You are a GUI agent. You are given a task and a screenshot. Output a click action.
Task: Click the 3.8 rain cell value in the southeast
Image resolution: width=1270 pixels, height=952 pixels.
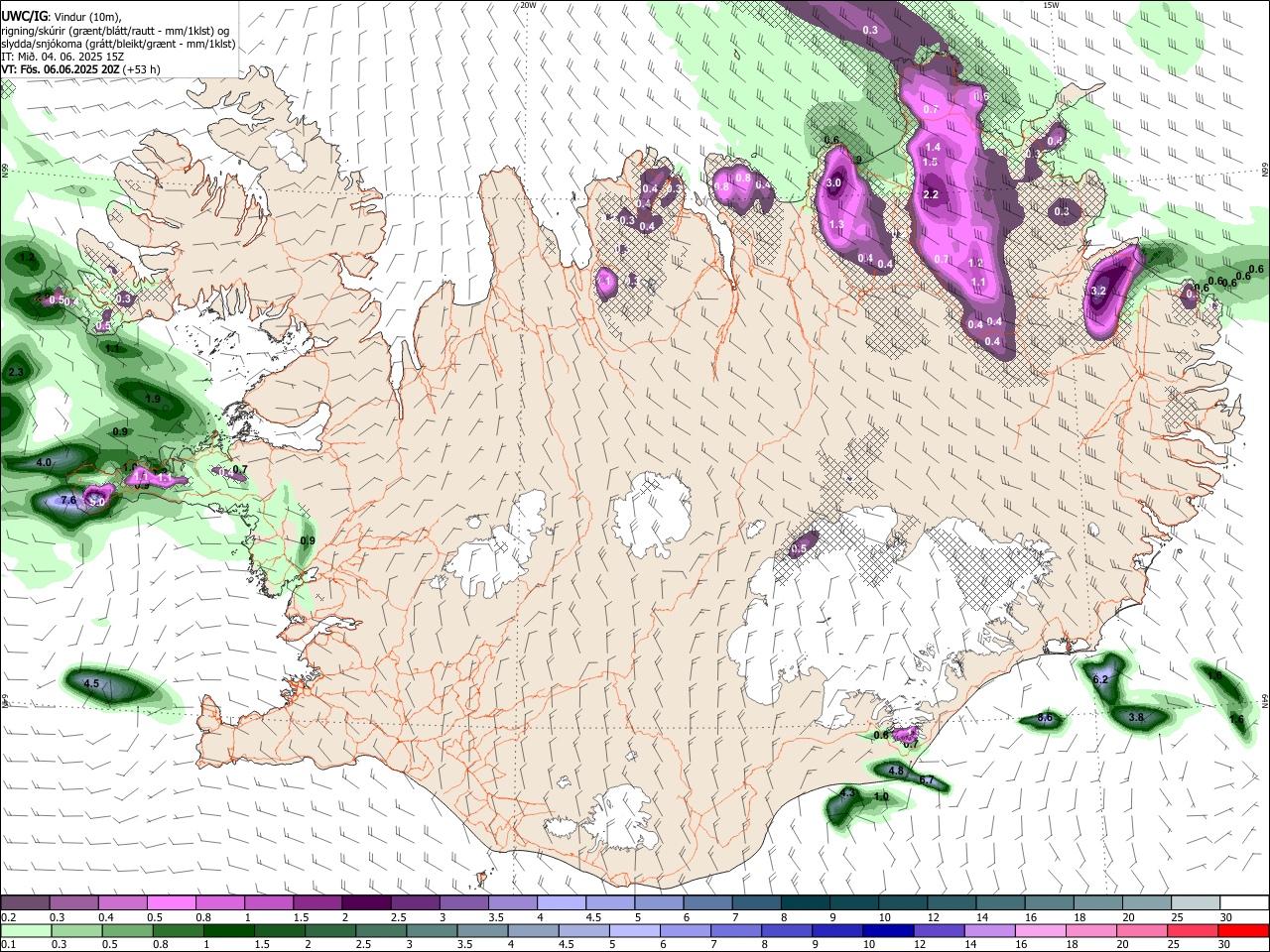click(1137, 717)
